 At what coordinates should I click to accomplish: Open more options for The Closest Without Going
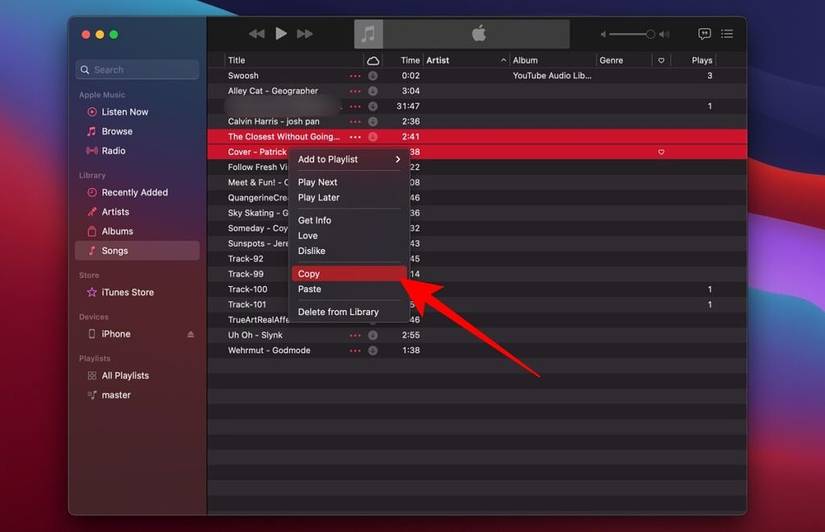pyautogui.click(x=355, y=137)
